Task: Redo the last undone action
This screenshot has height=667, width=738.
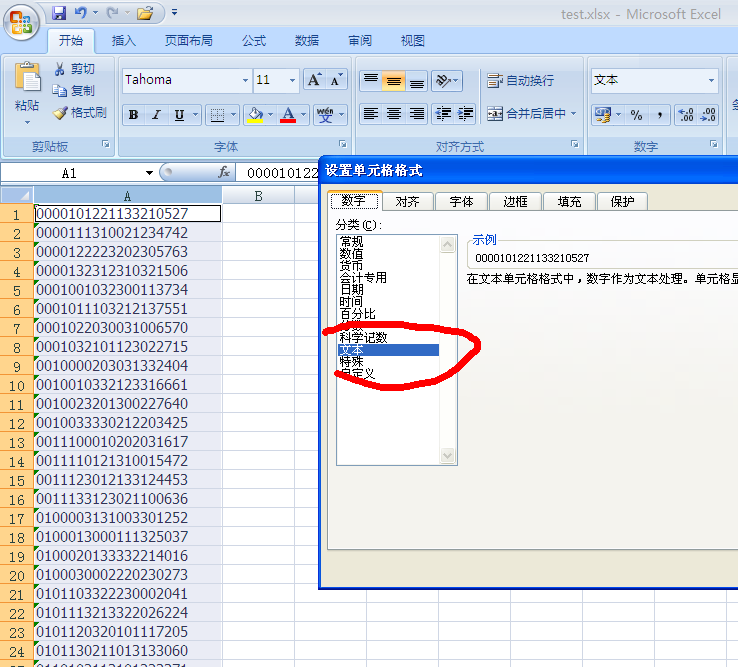Action: (113, 13)
